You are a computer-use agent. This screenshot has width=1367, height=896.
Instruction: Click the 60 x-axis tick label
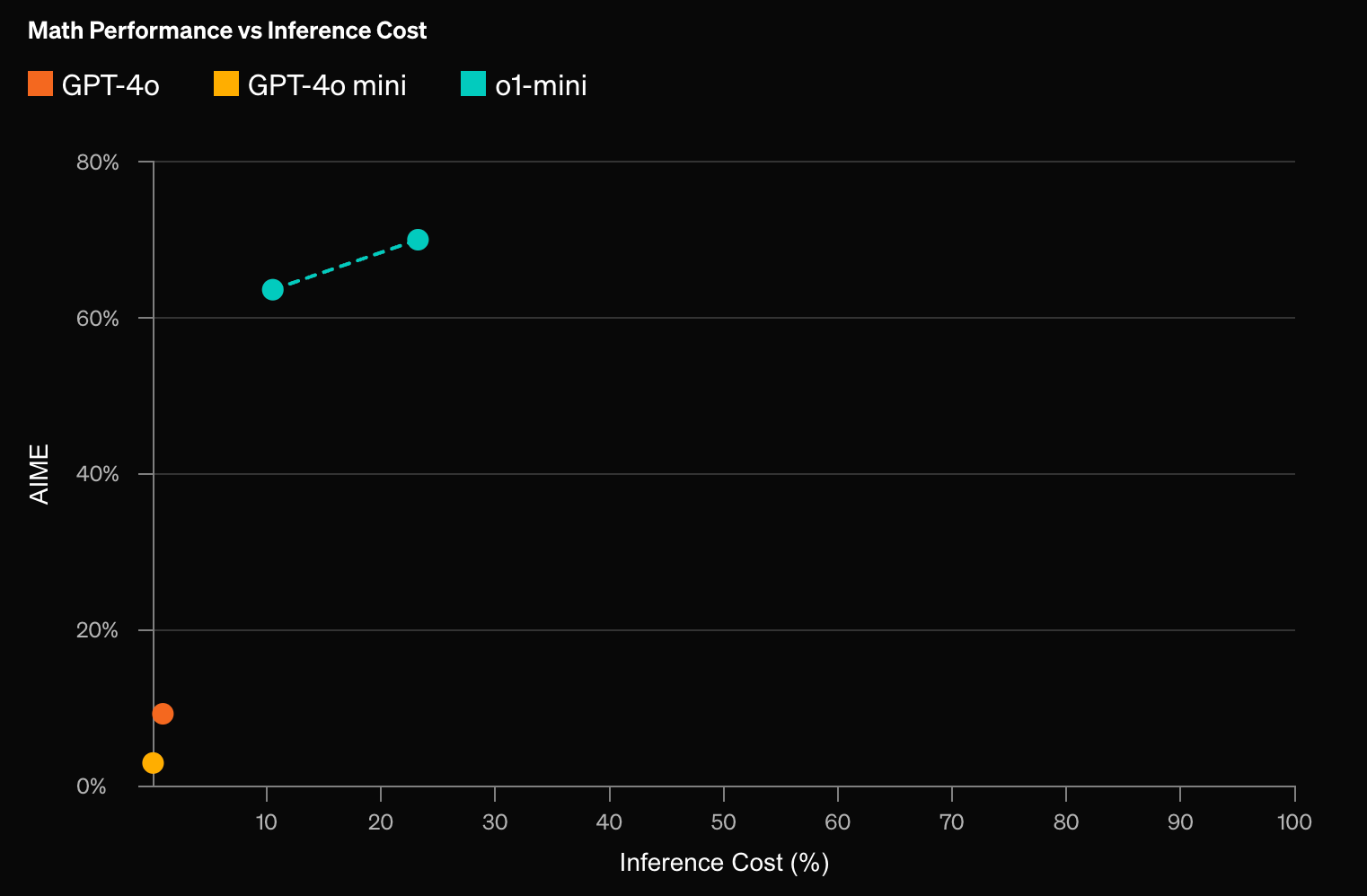point(837,822)
